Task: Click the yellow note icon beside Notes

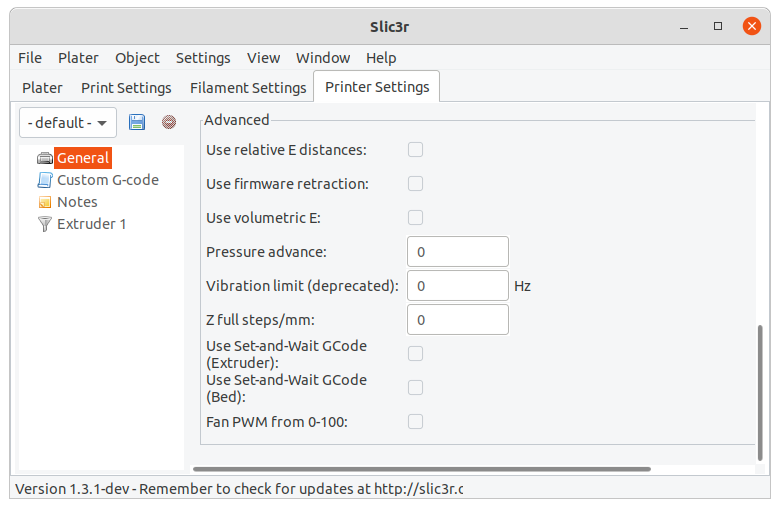Action: tap(45, 202)
